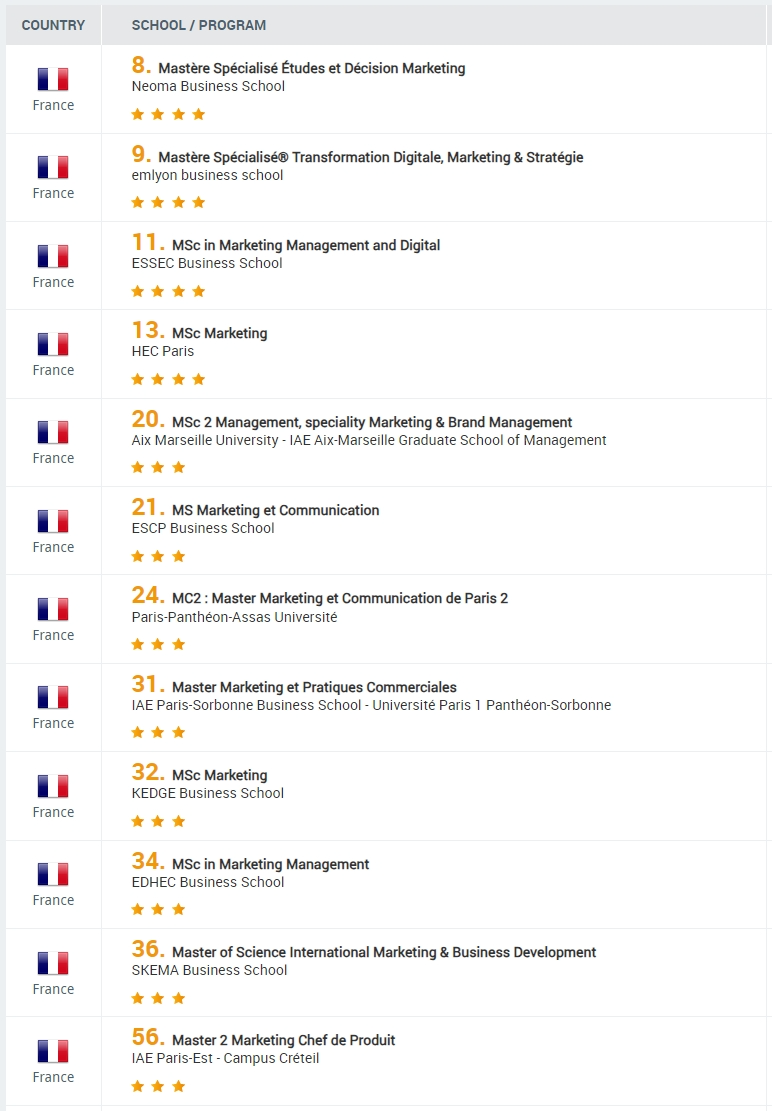Open MSc in Marketing Management and Digital
772x1111 pixels.
[306, 245]
